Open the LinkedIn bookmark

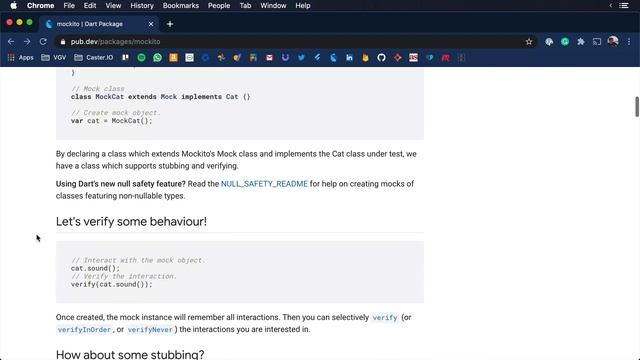coord(349,58)
